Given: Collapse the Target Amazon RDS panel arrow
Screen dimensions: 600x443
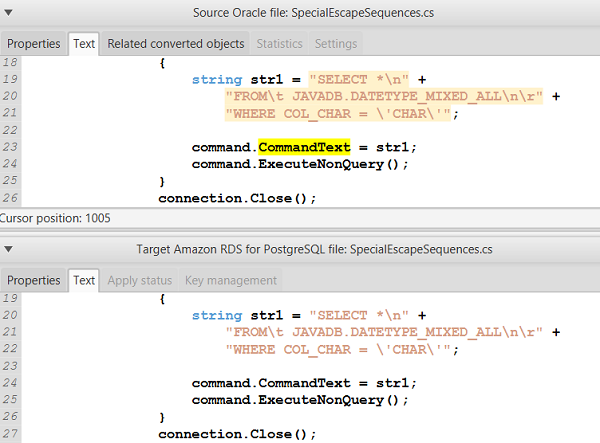Looking at the screenshot, I should 9,248.
